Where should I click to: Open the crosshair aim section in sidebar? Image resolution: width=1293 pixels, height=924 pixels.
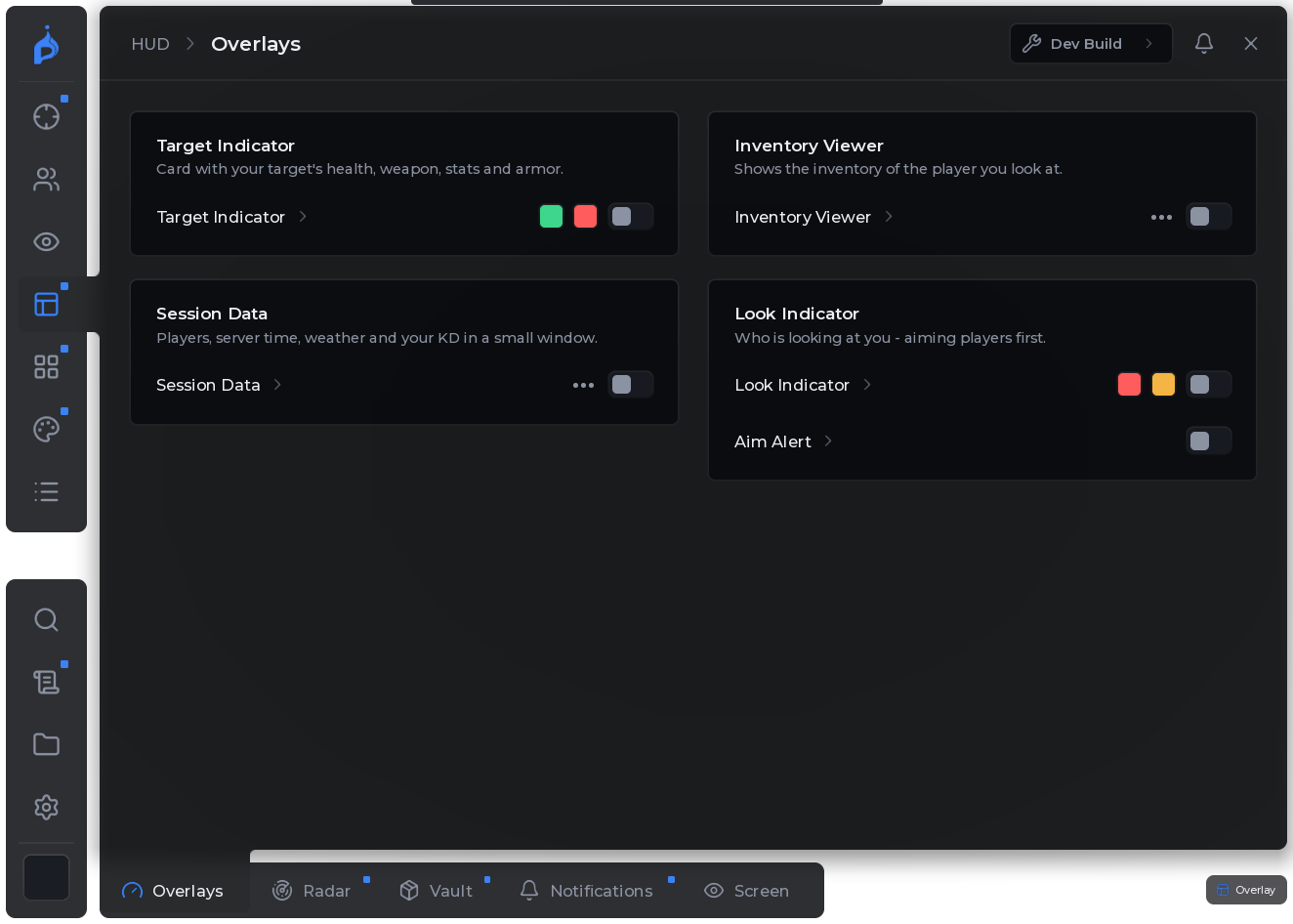(x=46, y=116)
